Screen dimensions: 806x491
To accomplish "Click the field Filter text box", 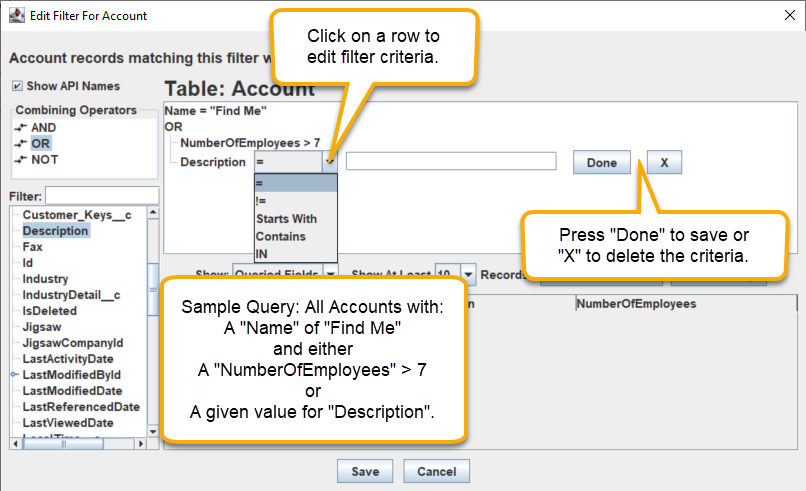I will [x=102, y=196].
